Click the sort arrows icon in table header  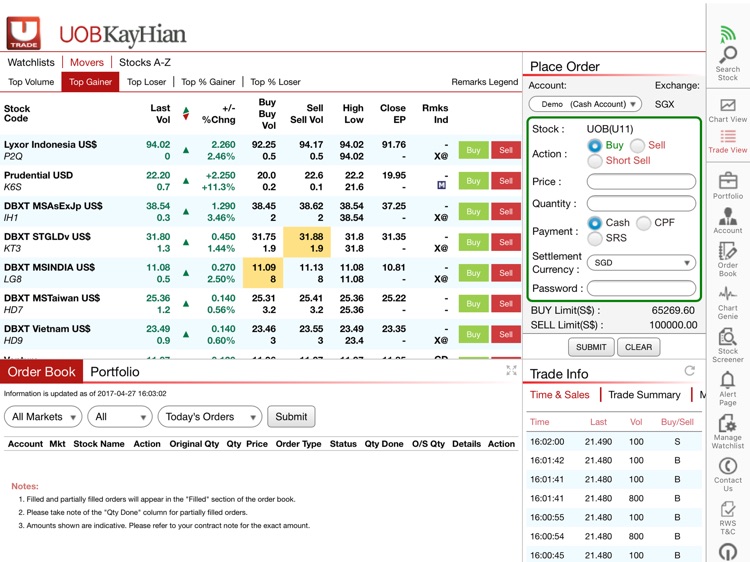click(x=186, y=114)
